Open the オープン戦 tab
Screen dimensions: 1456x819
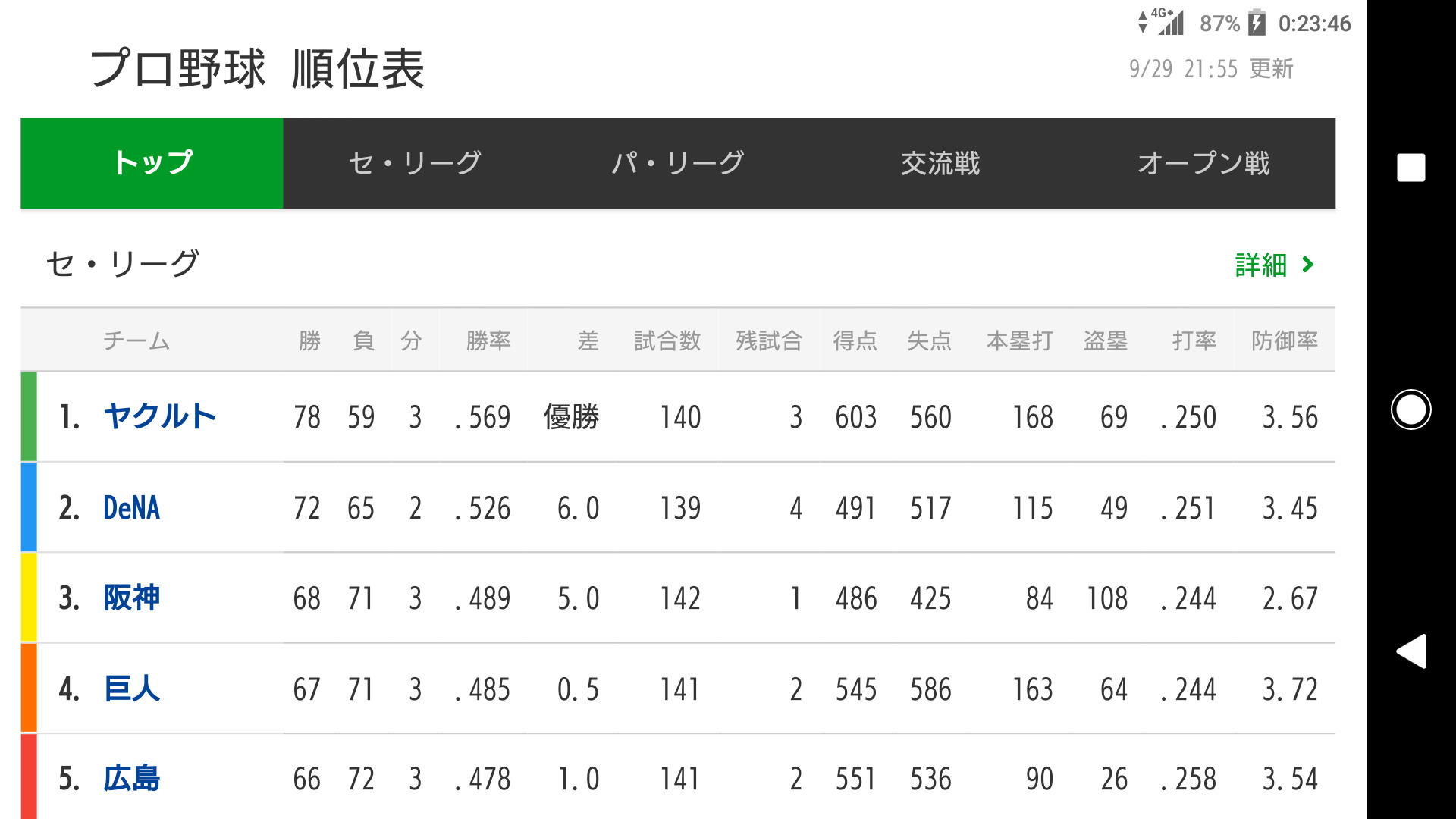[1203, 163]
